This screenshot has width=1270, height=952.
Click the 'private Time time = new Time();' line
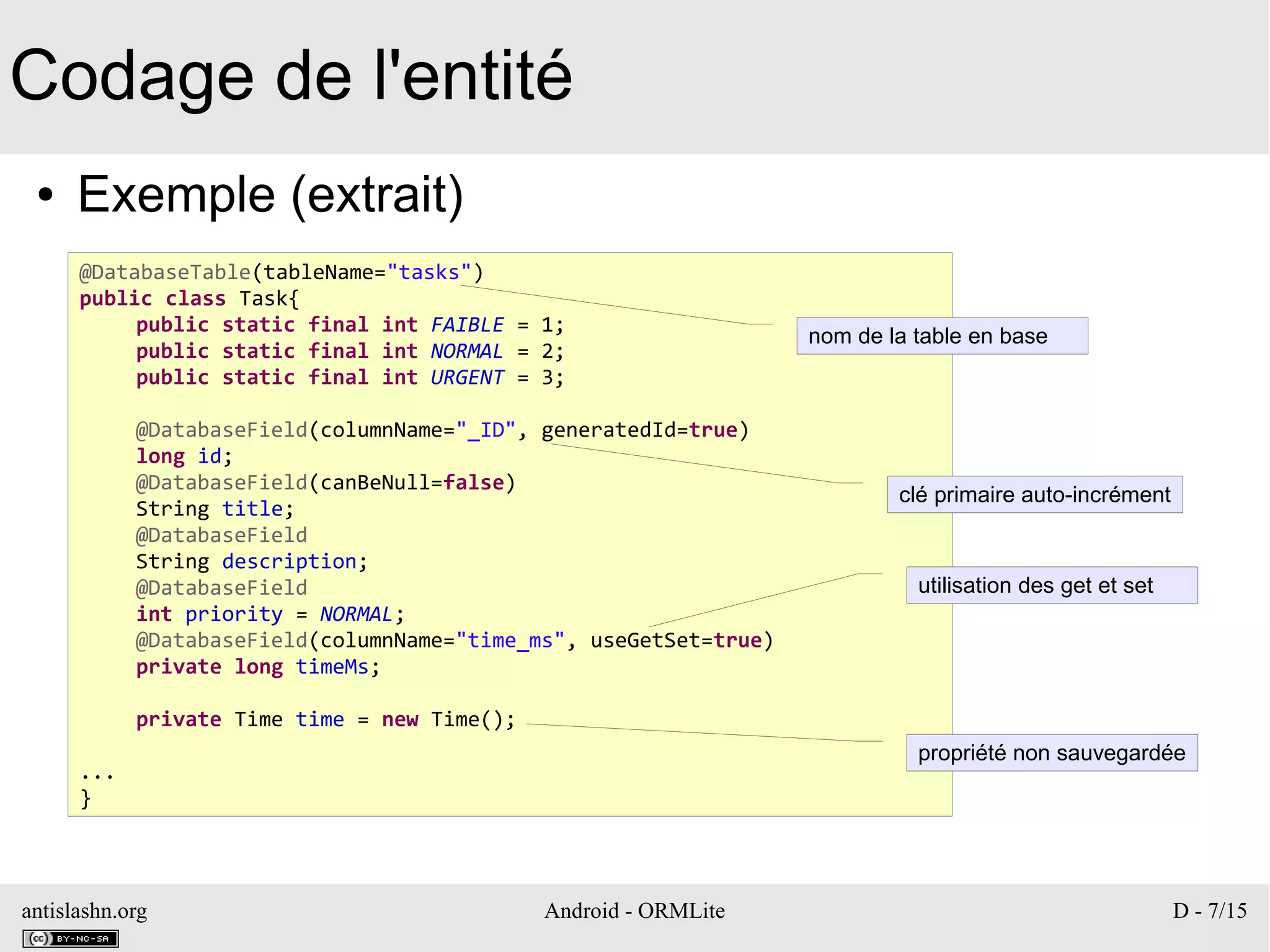[x=326, y=719]
